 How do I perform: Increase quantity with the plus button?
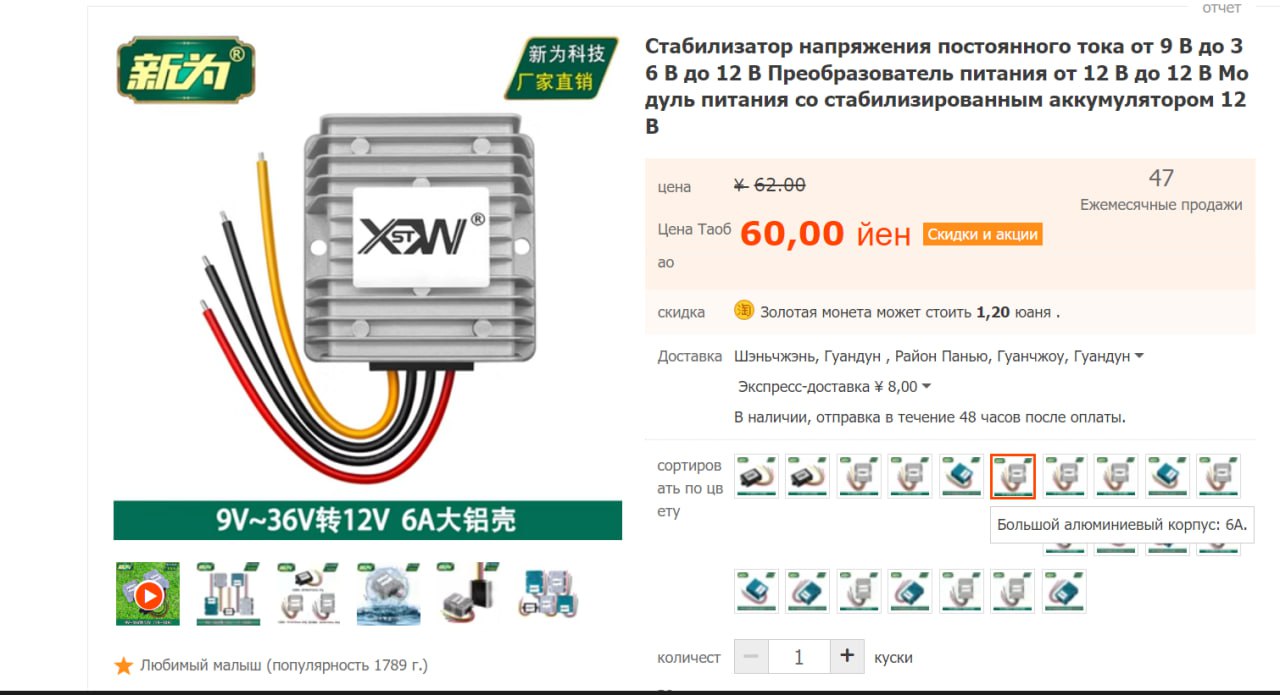tap(847, 657)
